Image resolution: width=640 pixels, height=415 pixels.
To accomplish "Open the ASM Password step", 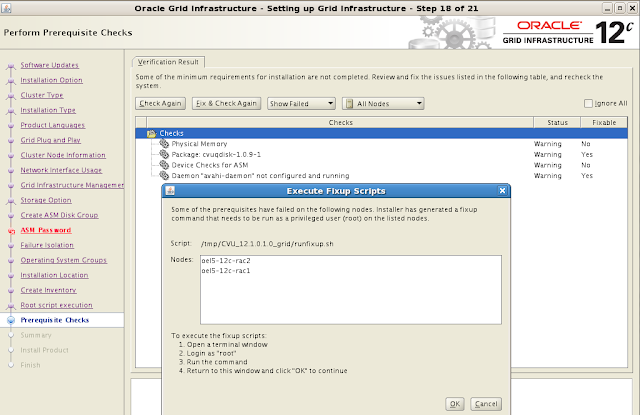I will pos(46,230).
